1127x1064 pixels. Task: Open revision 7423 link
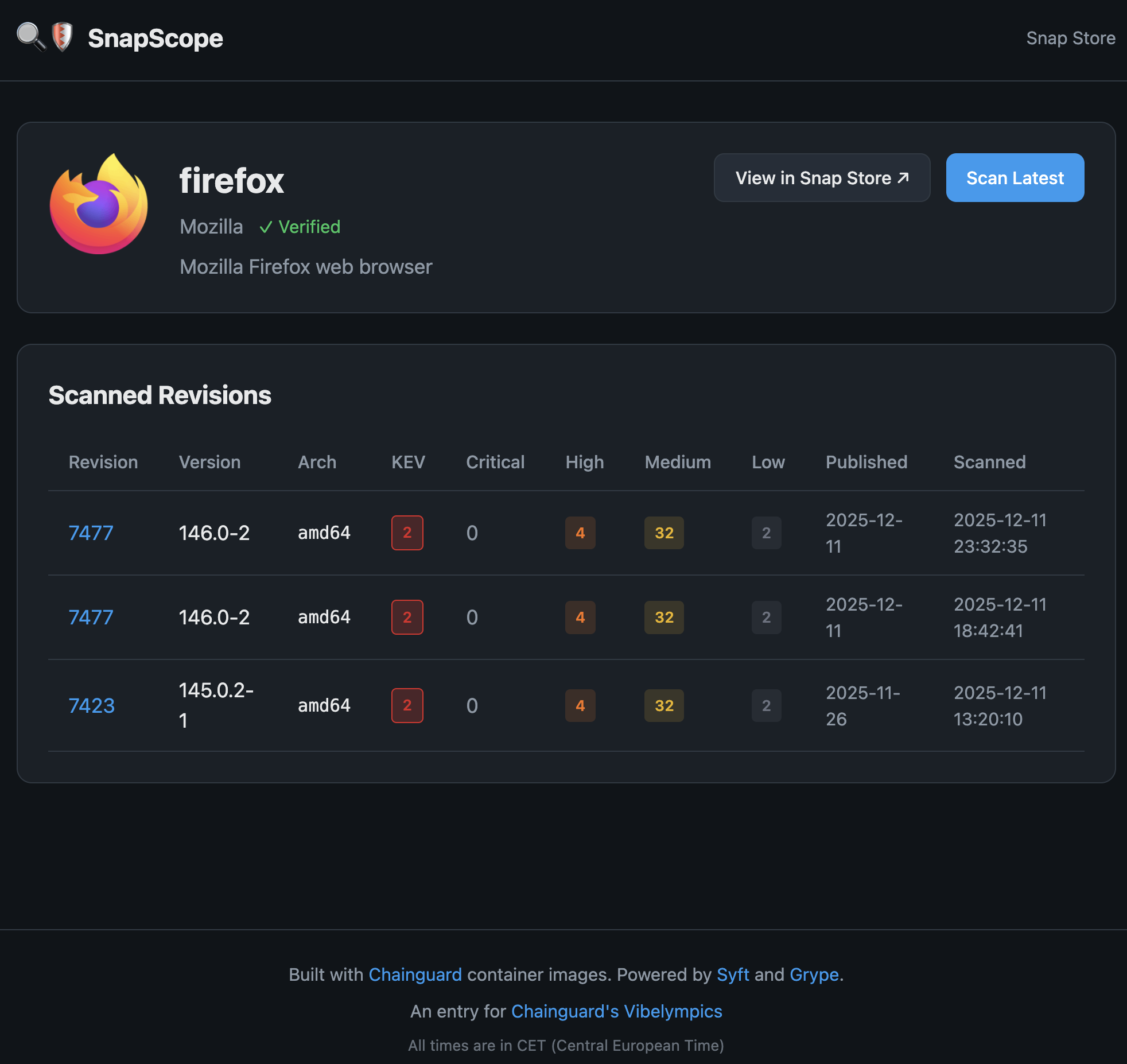[91, 706]
